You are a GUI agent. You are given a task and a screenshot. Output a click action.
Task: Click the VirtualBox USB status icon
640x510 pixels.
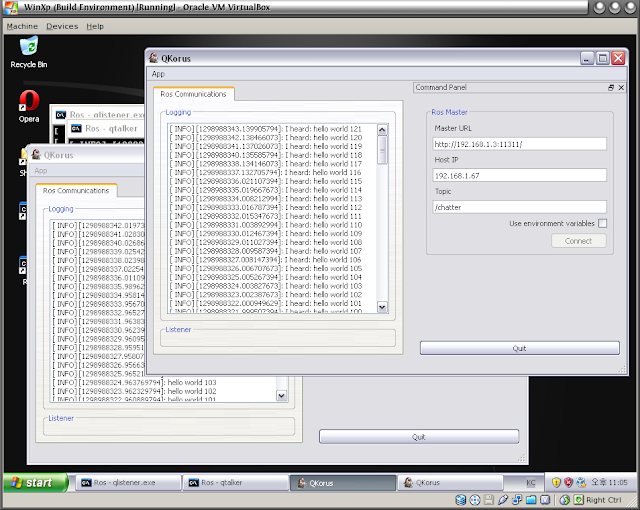pyautogui.click(x=503, y=500)
